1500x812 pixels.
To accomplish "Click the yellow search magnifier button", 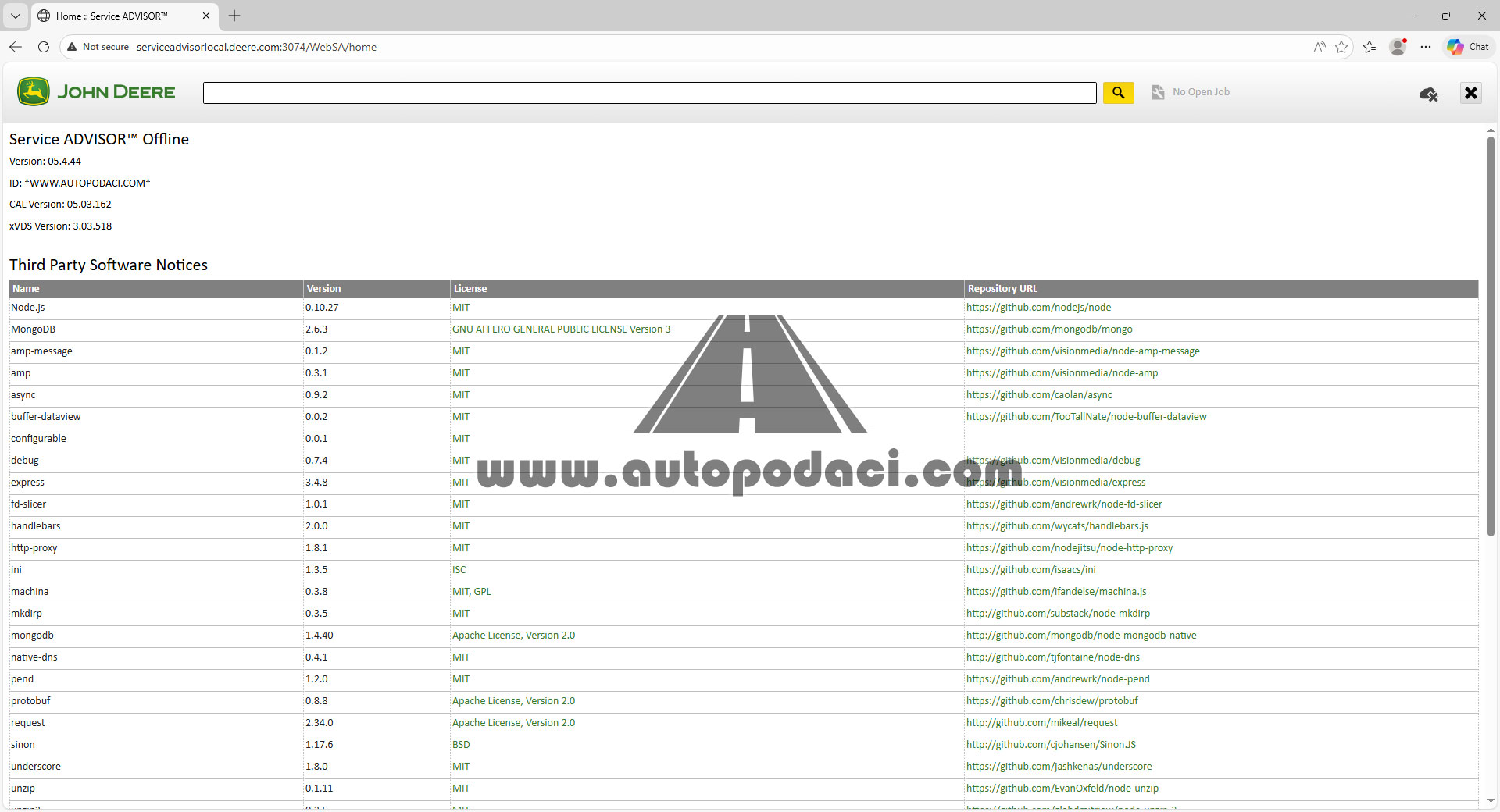I will pyautogui.click(x=1118, y=93).
